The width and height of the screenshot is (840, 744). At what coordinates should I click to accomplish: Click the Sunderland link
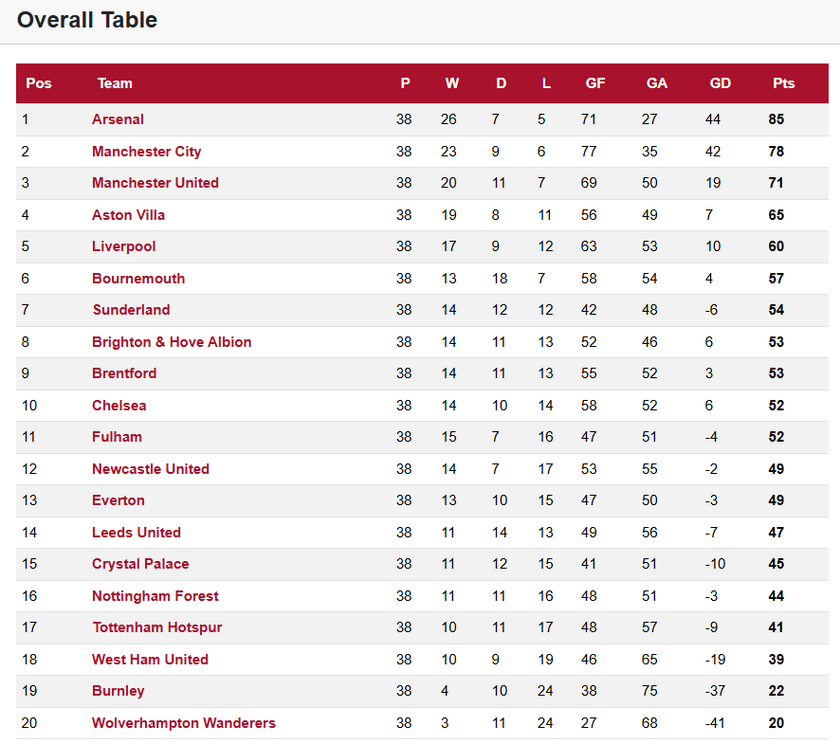(131, 310)
